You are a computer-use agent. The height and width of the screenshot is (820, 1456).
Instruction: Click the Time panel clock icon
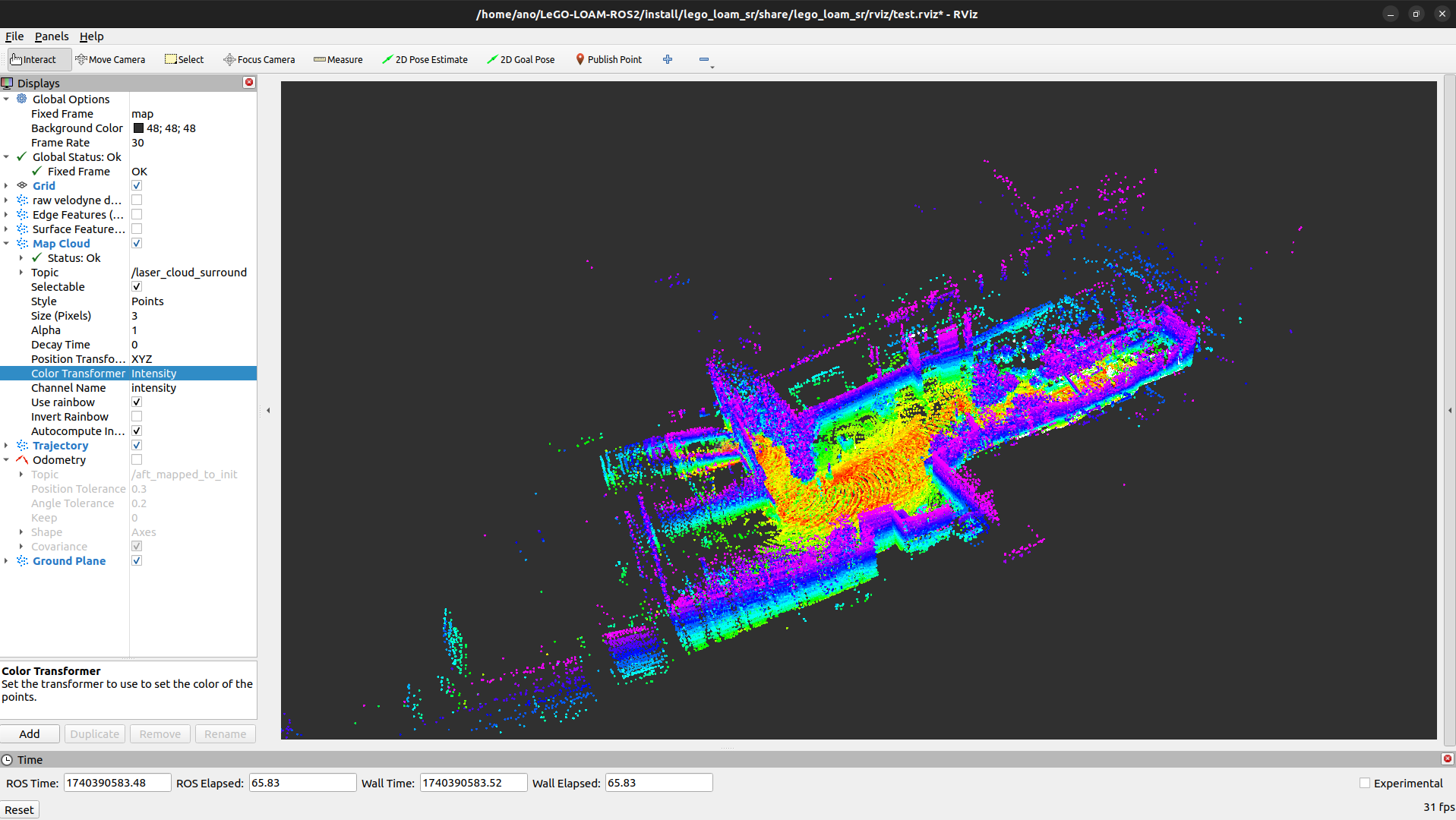[8, 759]
